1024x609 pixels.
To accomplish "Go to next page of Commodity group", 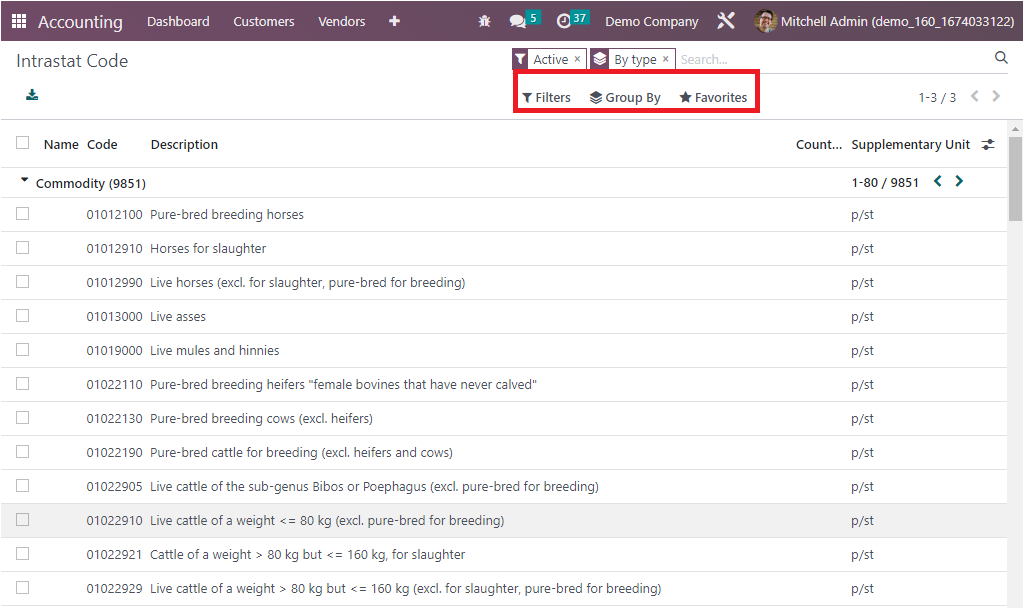I will click(x=959, y=182).
